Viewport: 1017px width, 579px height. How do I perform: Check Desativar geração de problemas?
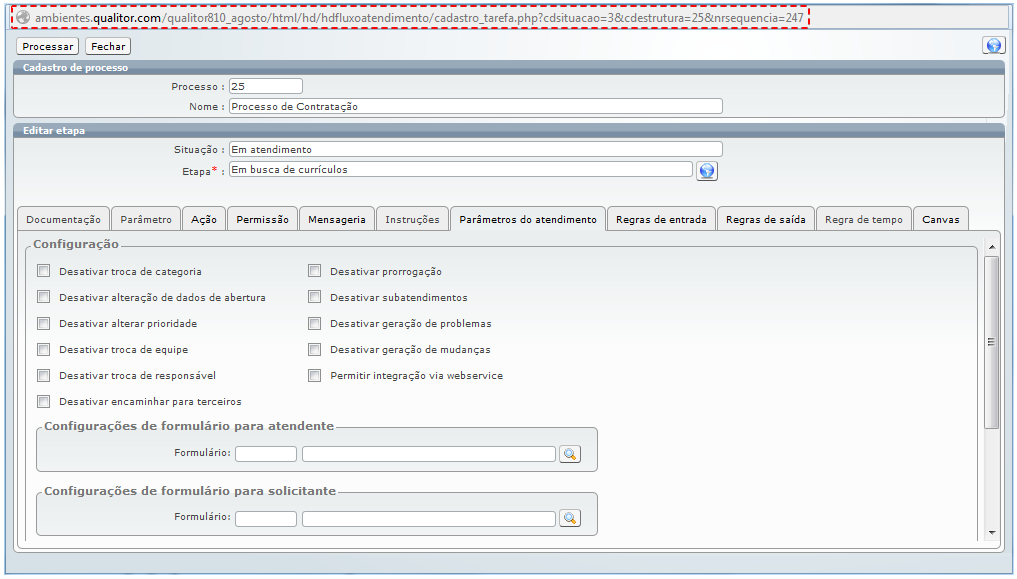pos(314,324)
